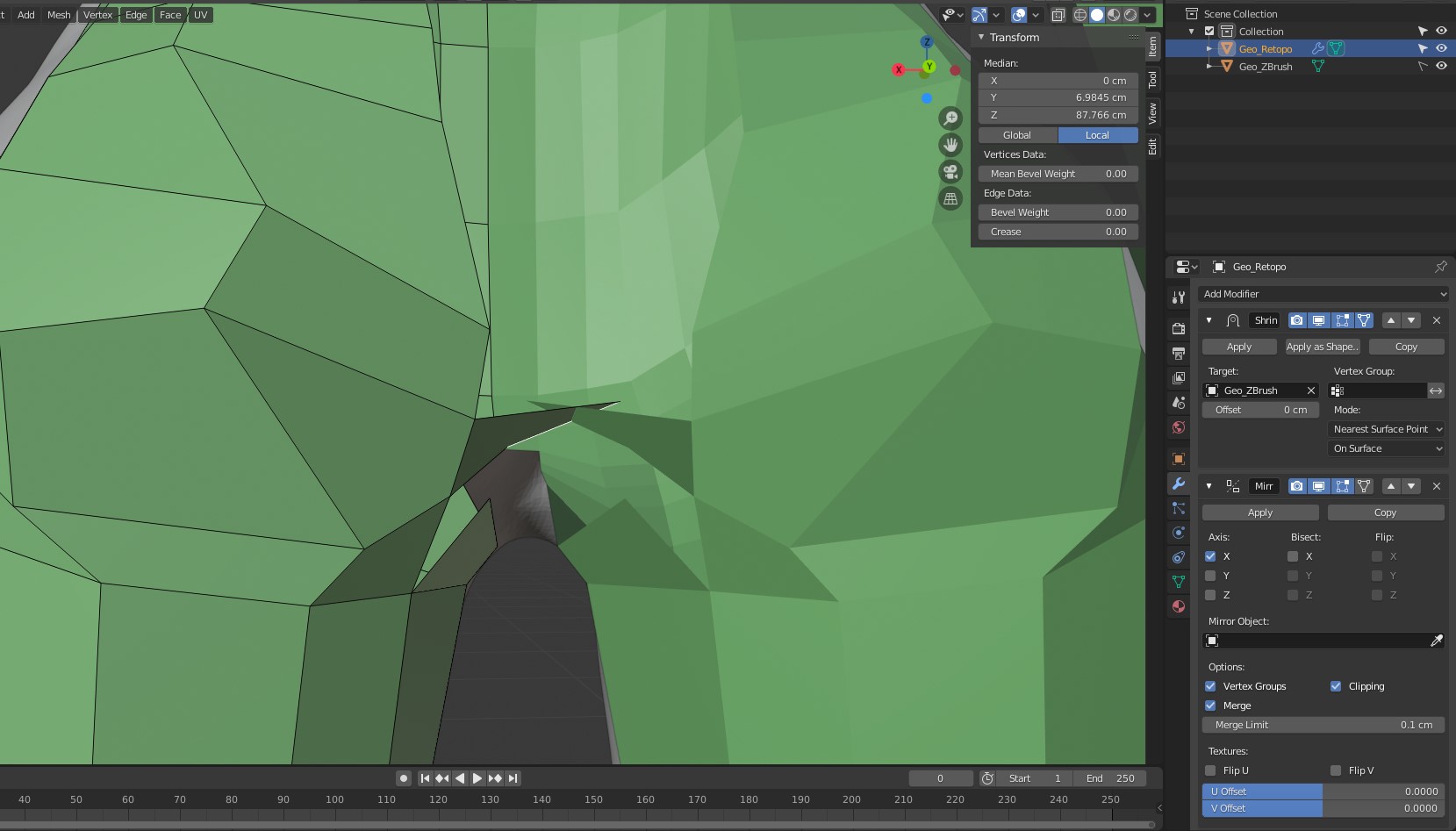This screenshot has width=1456, height=831.
Task: Enable mirror Axis Z checkbox
Action: pos(1210,595)
